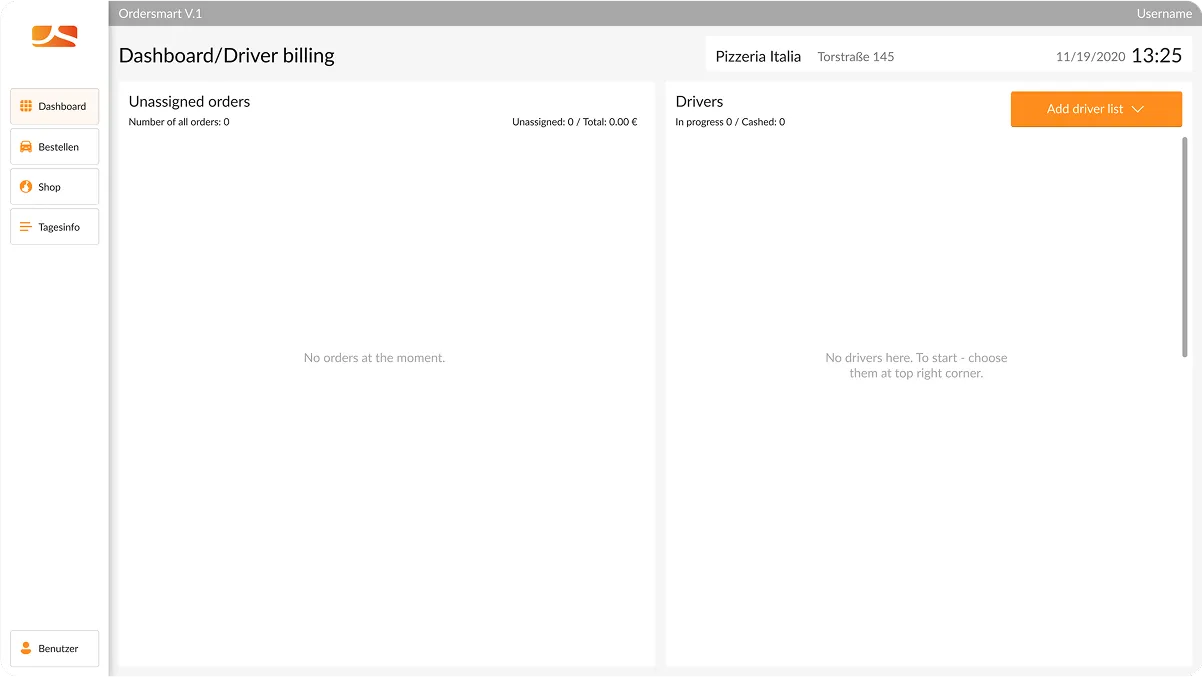The image size is (1202, 677).
Task: Click the 13:25 clock display
Action: (x=1157, y=56)
